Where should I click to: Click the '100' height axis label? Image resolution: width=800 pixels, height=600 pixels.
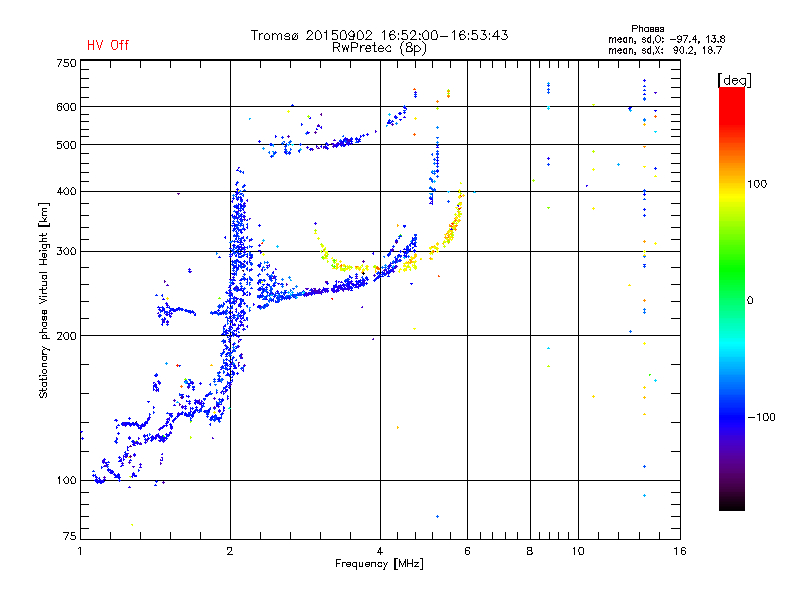click(66, 481)
